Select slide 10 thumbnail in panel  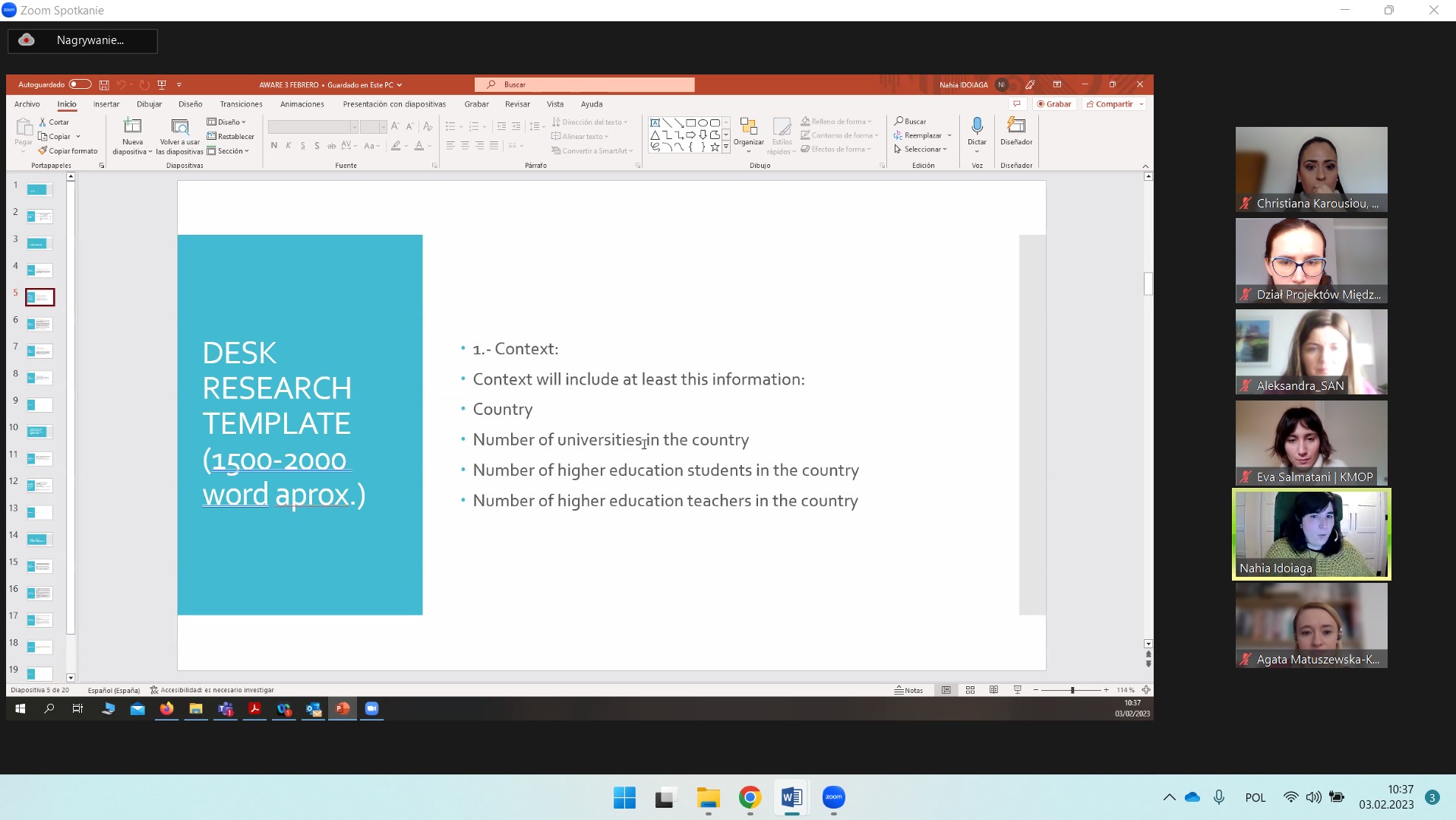[x=39, y=432]
